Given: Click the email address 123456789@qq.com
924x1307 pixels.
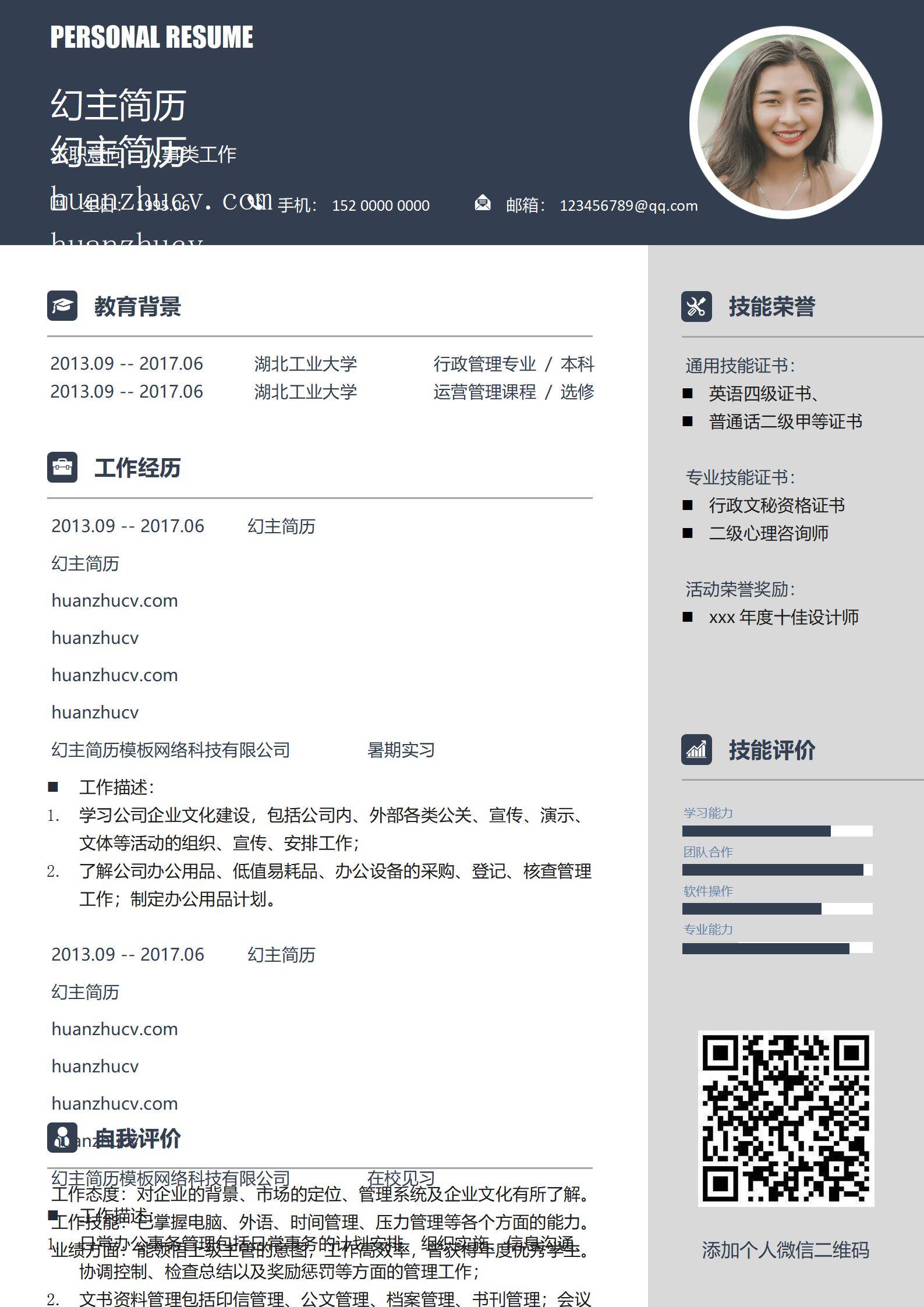Looking at the screenshot, I should coord(628,206).
